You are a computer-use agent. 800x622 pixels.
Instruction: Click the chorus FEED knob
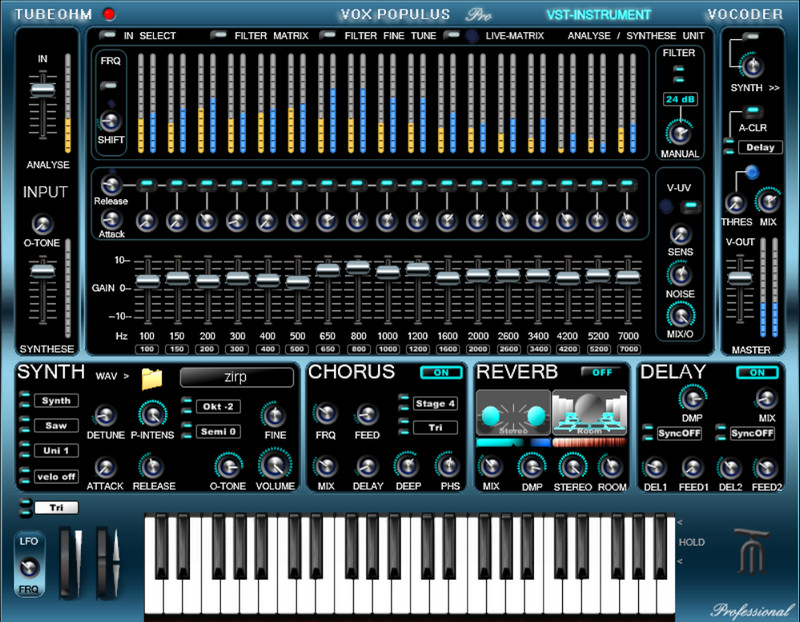pos(366,415)
